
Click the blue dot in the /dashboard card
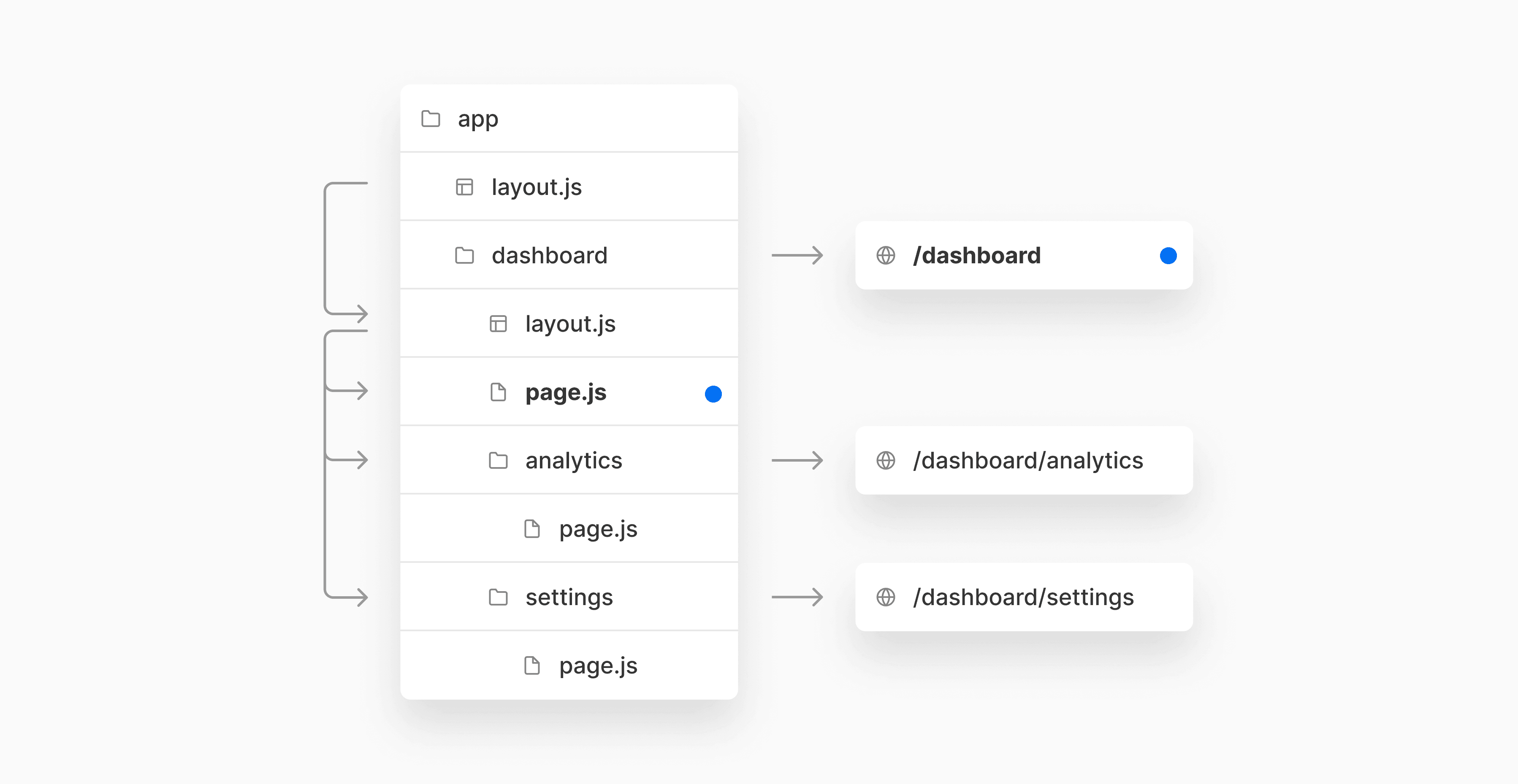tap(1168, 256)
